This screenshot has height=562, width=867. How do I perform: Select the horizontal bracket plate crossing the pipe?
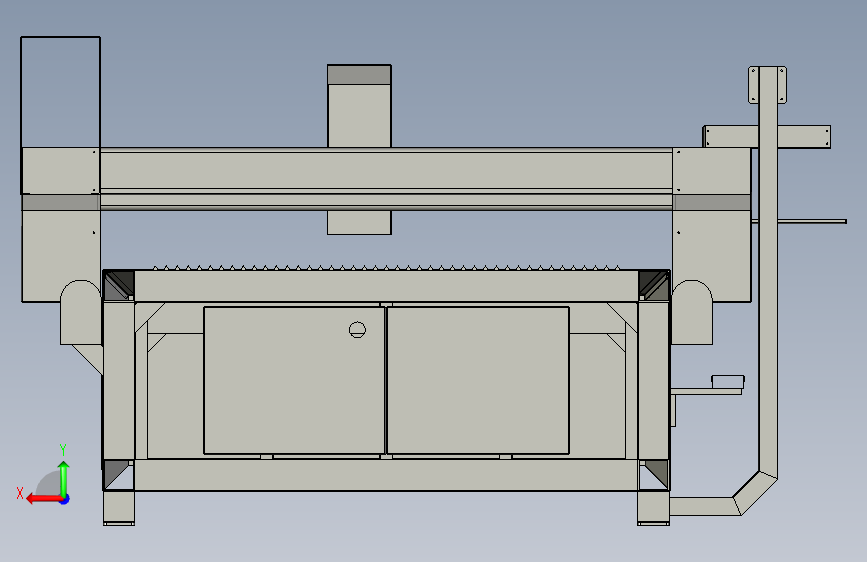766,137
